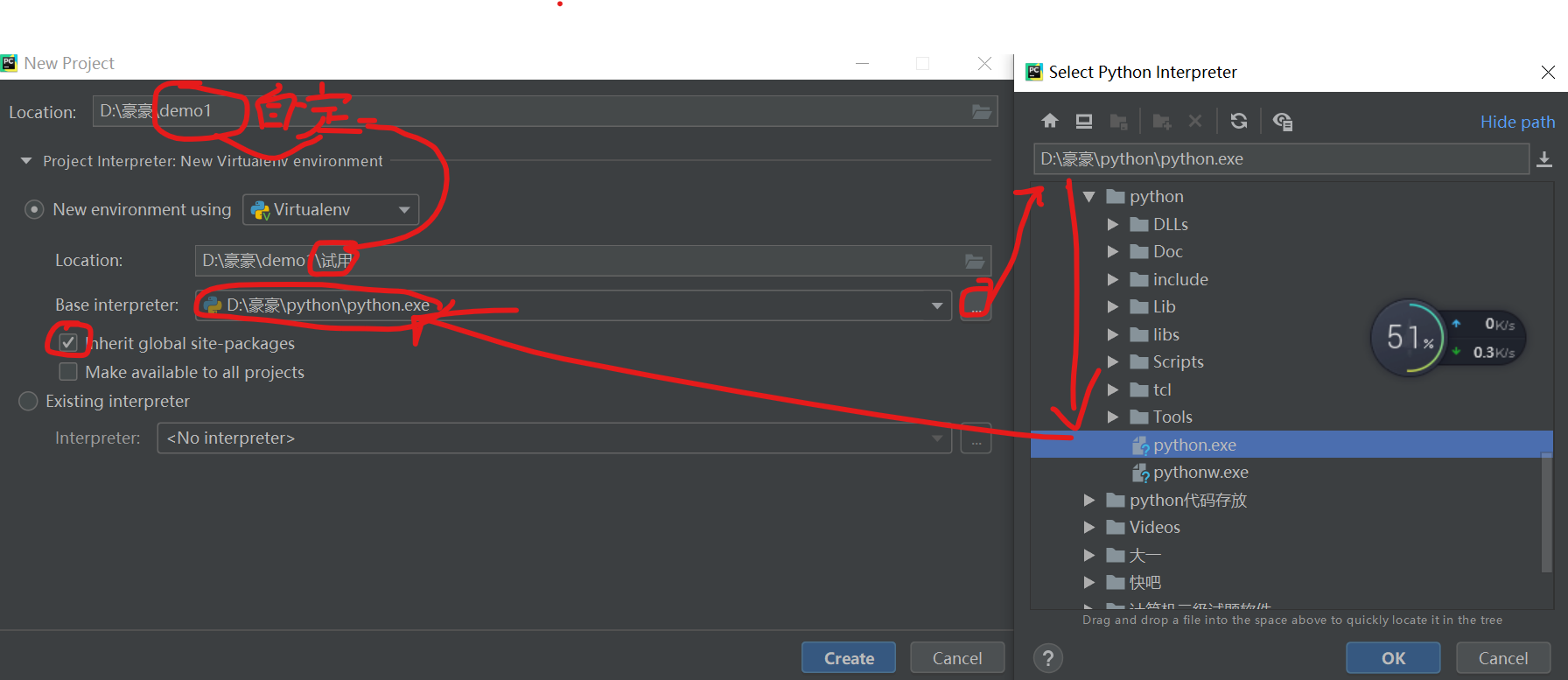Screen dimensions: 1568x680
Task: Click Cancel in Select Python Interpreter dialog
Action: (1503, 658)
